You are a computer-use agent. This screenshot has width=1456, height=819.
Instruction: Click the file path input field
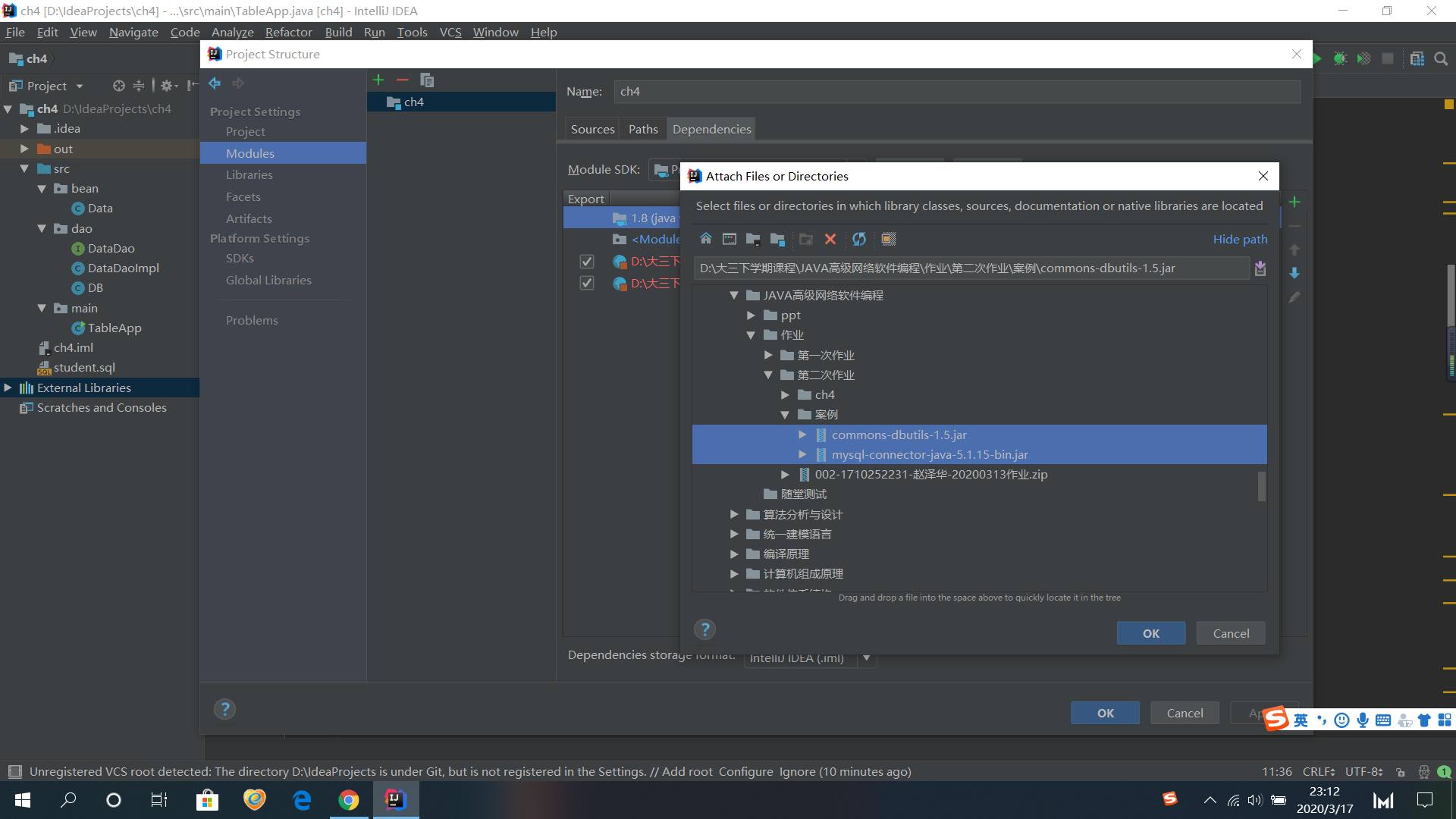pos(971,268)
